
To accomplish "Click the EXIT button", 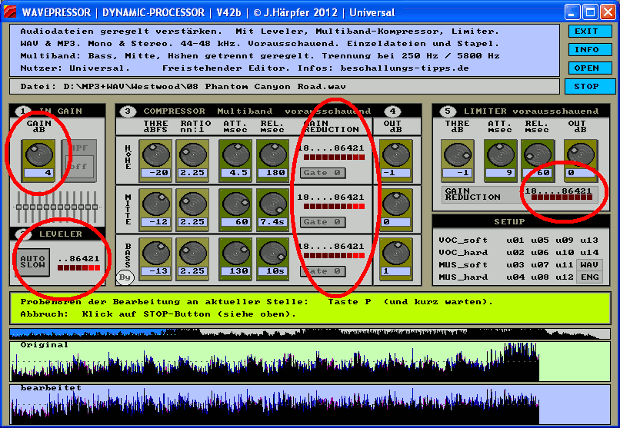I will [x=590, y=31].
